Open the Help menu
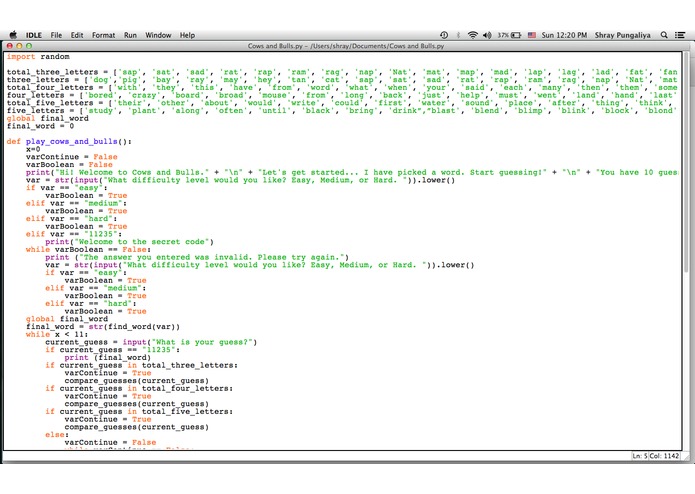 point(187,35)
